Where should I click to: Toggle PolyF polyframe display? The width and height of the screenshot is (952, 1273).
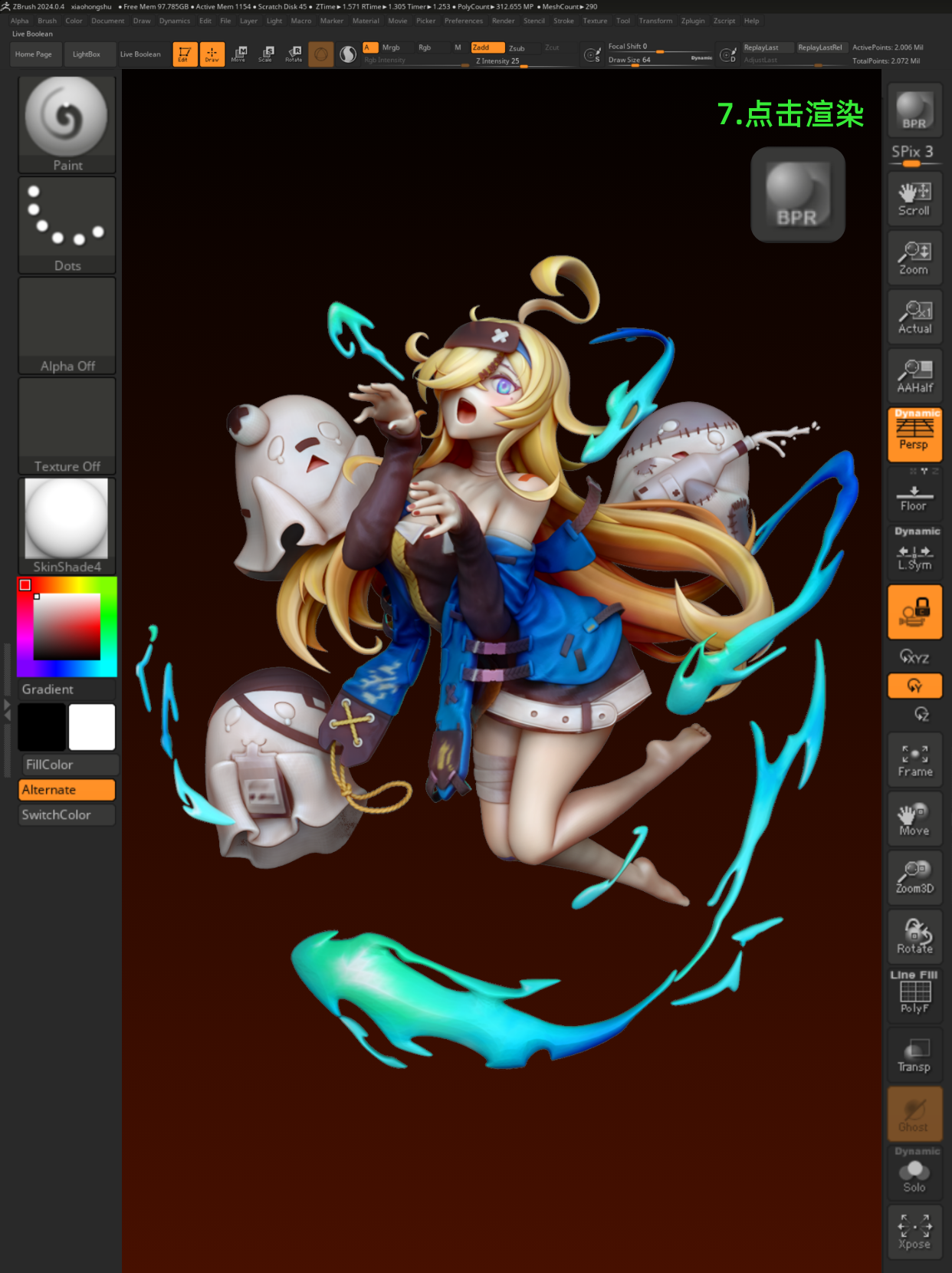(914, 996)
